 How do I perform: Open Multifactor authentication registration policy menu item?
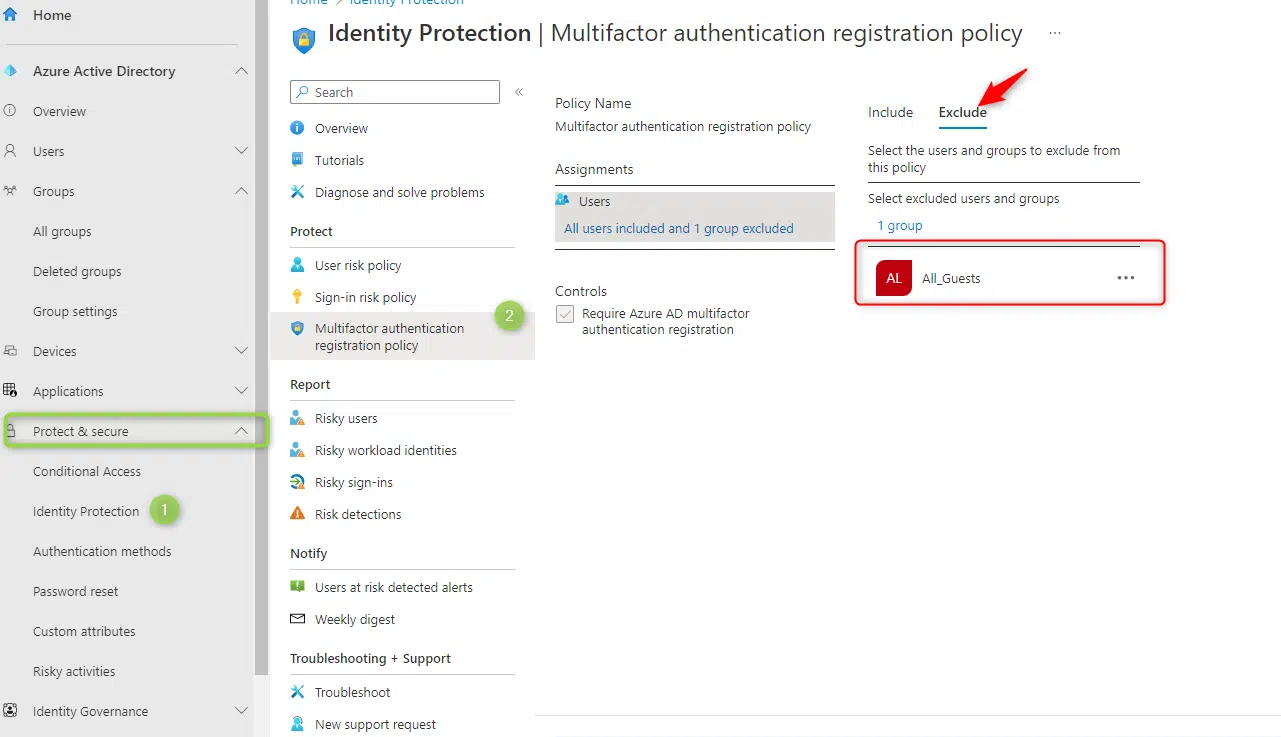click(402, 337)
